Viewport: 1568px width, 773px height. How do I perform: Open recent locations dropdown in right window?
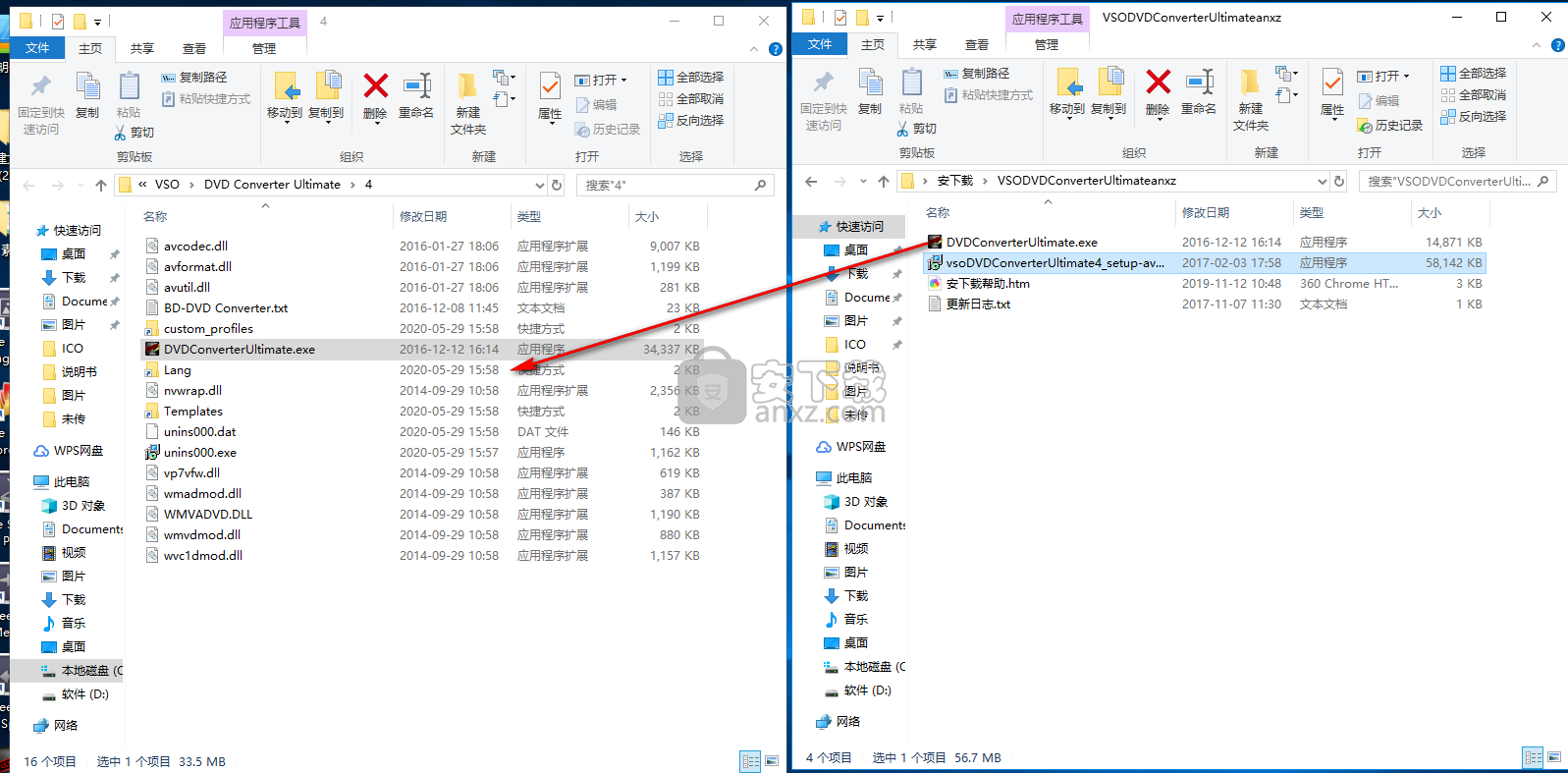click(x=863, y=181)
